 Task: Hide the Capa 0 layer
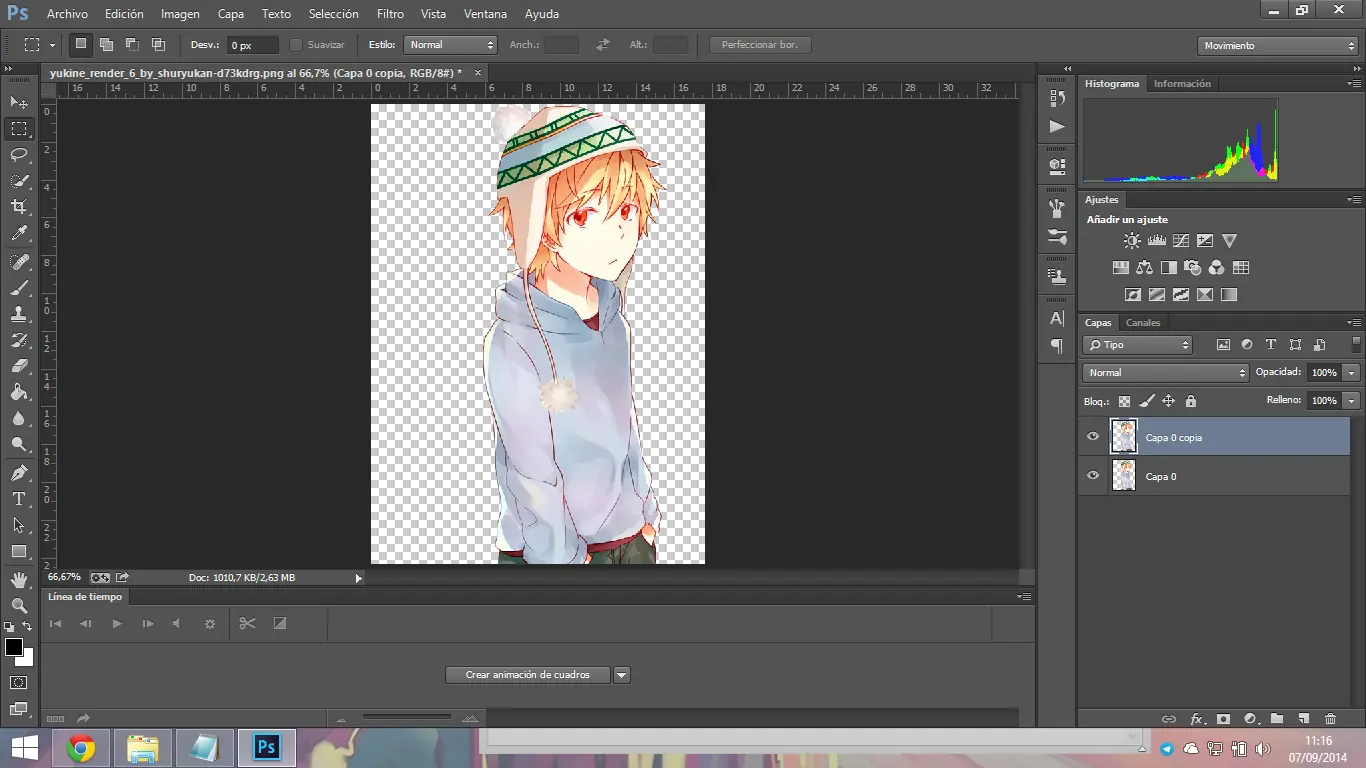click(x=1093, y=476)
